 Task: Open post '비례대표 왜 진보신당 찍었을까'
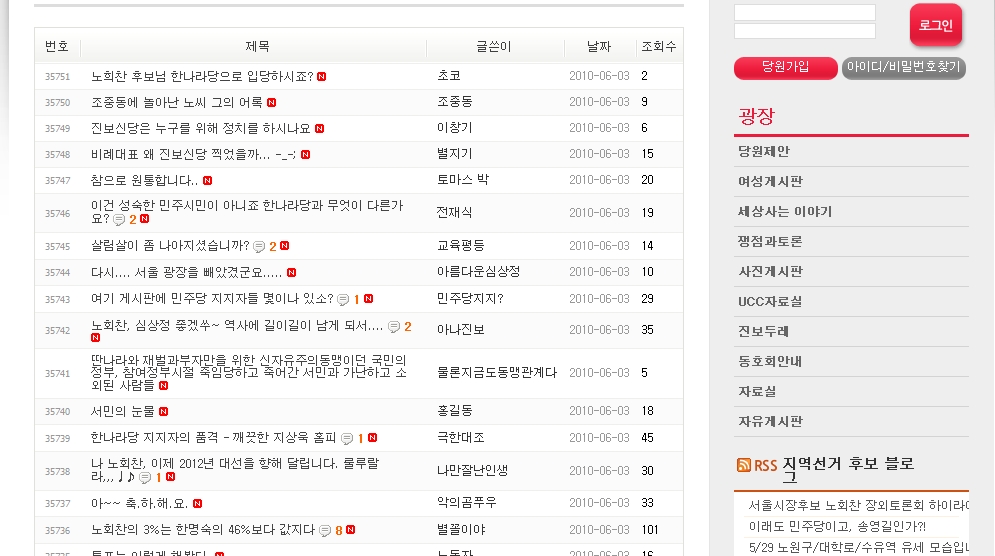coord(194,155)
